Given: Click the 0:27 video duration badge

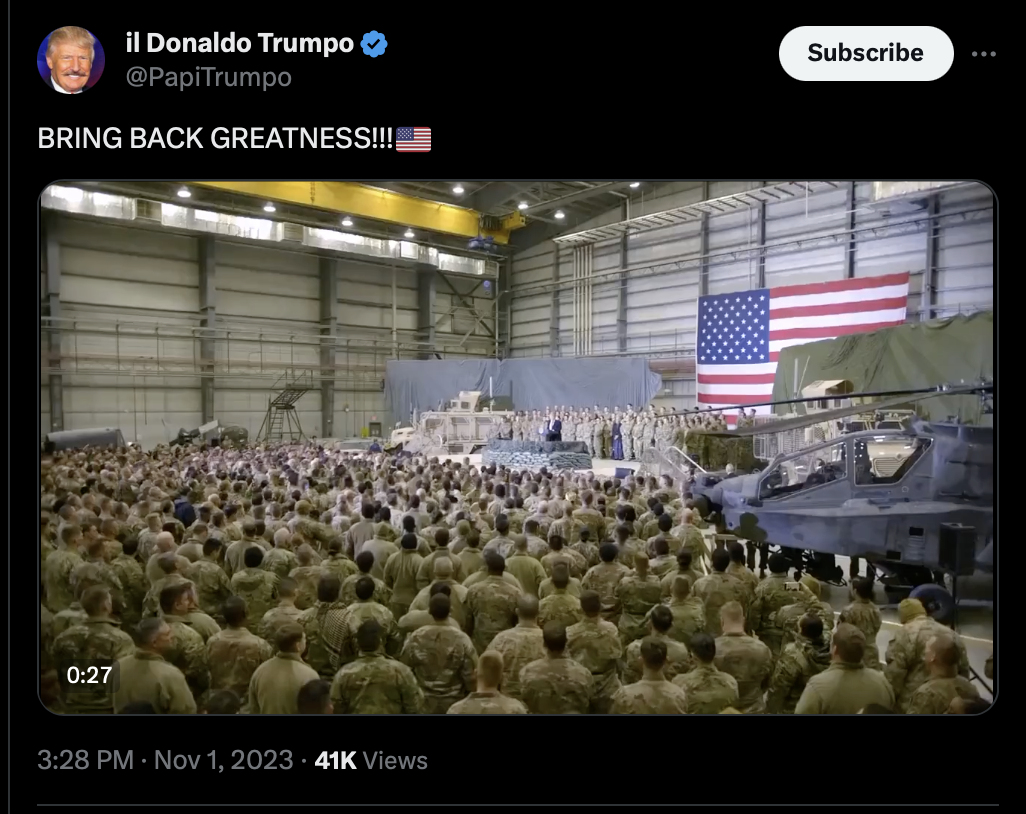Looking at the screenshot, I should tap(89, 675).
